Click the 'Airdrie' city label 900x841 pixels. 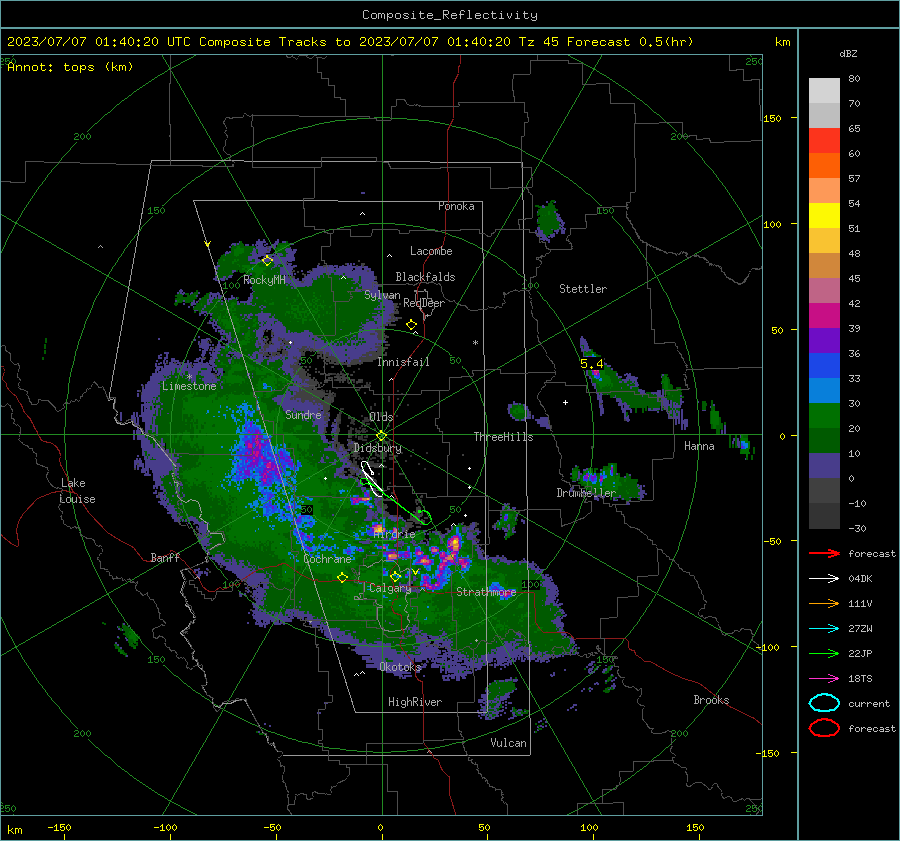tap(394, 534)
